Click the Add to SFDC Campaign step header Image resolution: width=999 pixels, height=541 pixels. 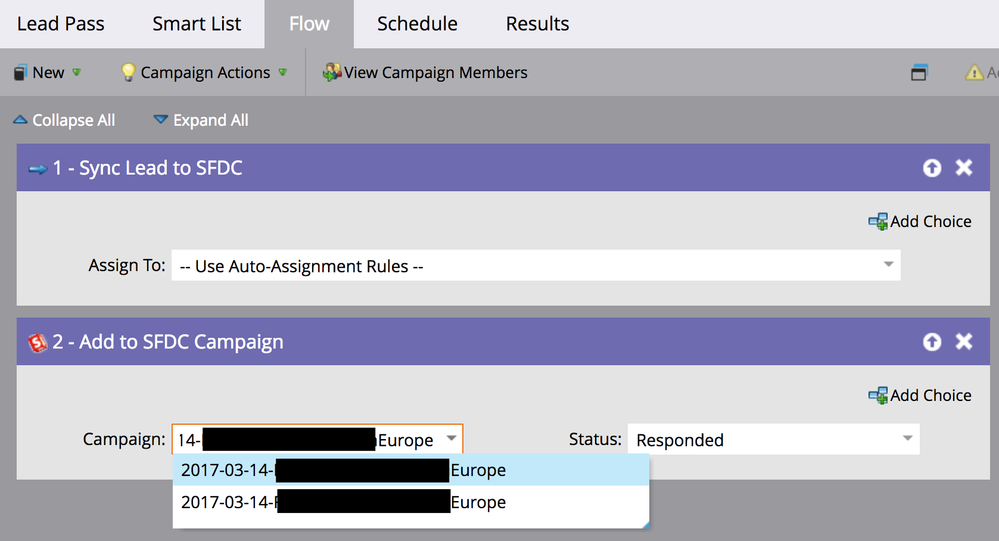(x=503, y=342)
